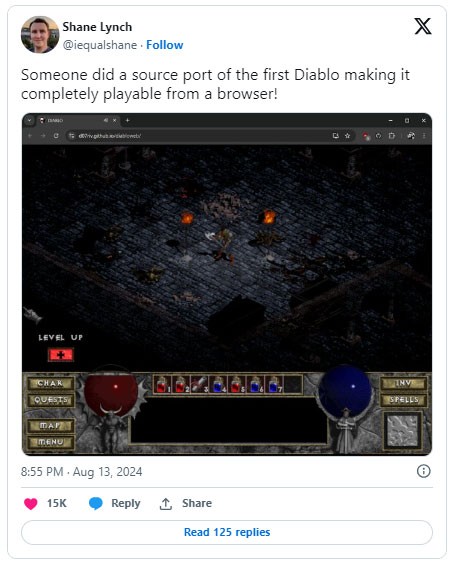Open the QUESTS log button
The height and width of the screenshot is (568, 454).
[51, 400]
